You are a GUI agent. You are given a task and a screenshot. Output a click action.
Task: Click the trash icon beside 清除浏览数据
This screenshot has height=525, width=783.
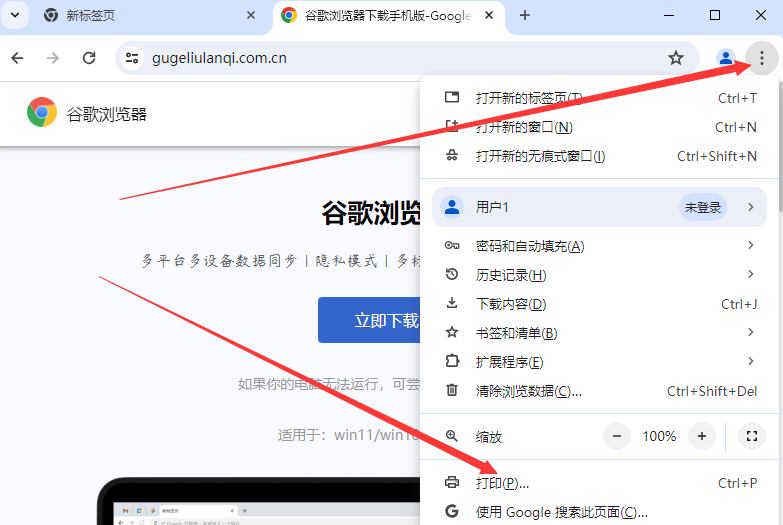452,390
